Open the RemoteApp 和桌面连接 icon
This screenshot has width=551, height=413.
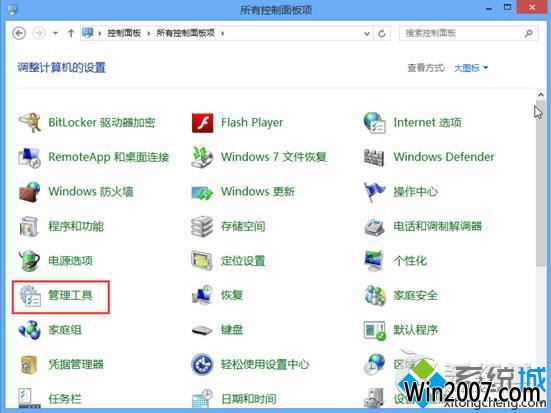pos(30,157)
